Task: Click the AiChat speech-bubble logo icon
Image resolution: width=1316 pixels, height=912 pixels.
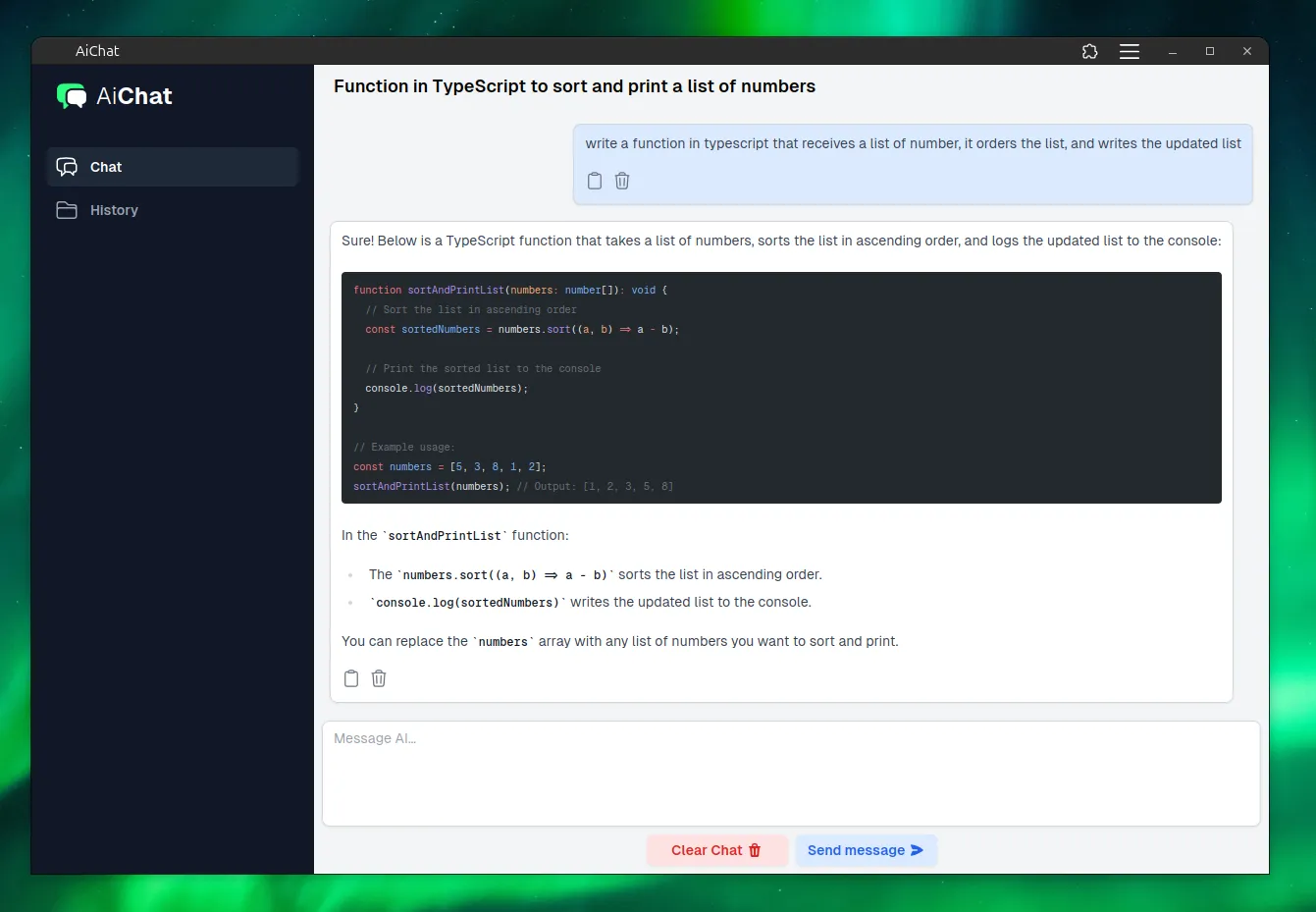Action: (x=71, y=95)
